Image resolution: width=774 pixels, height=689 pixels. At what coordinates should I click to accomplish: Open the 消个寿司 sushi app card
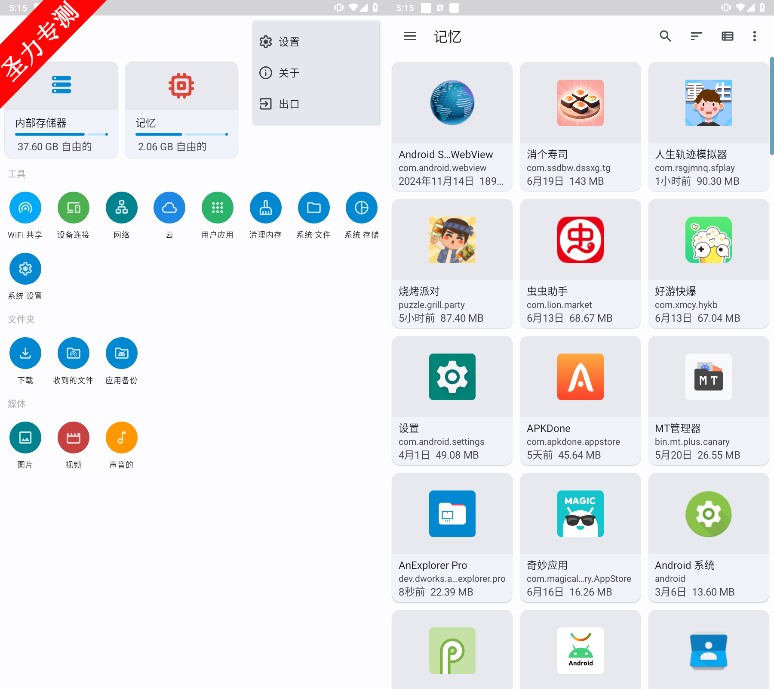tap(580, 126)
